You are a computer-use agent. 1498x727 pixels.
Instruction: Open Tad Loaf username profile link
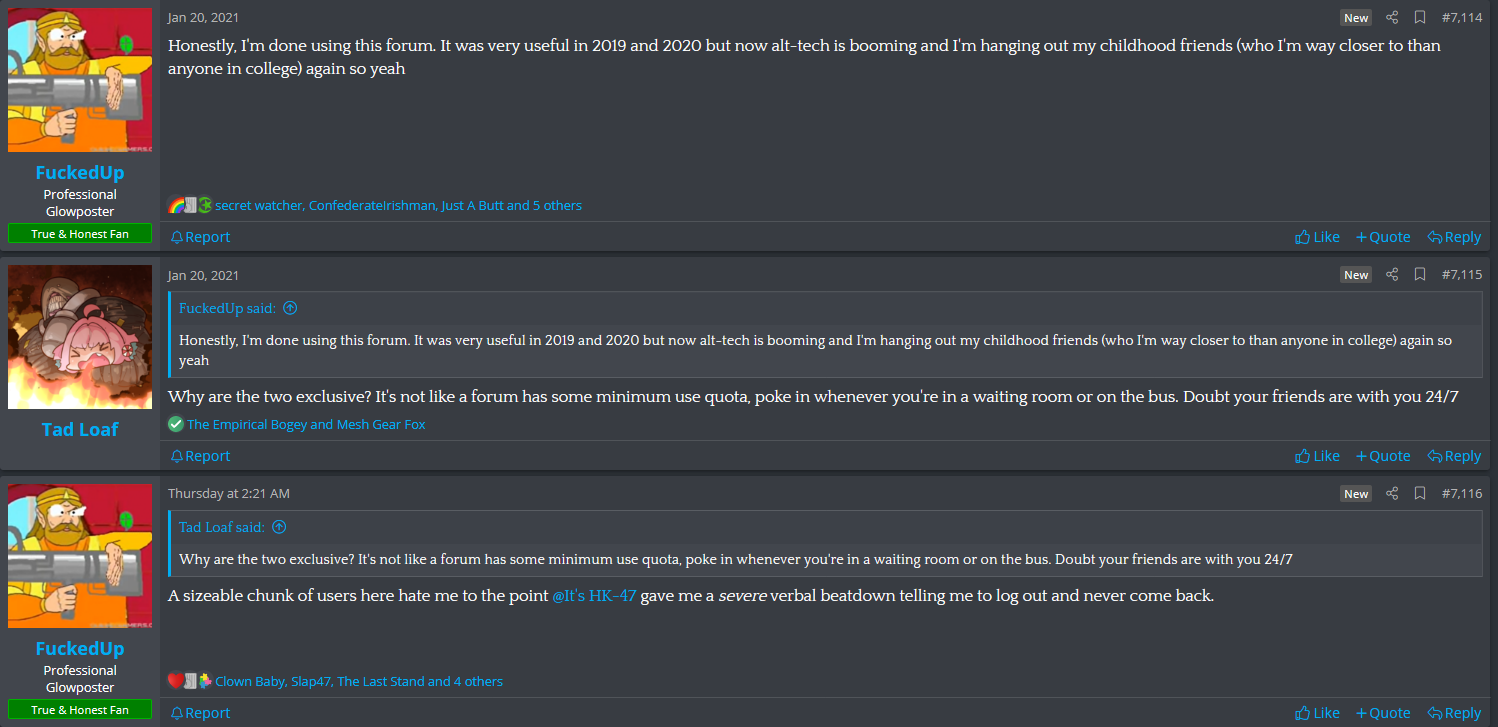tap(80, 429)
